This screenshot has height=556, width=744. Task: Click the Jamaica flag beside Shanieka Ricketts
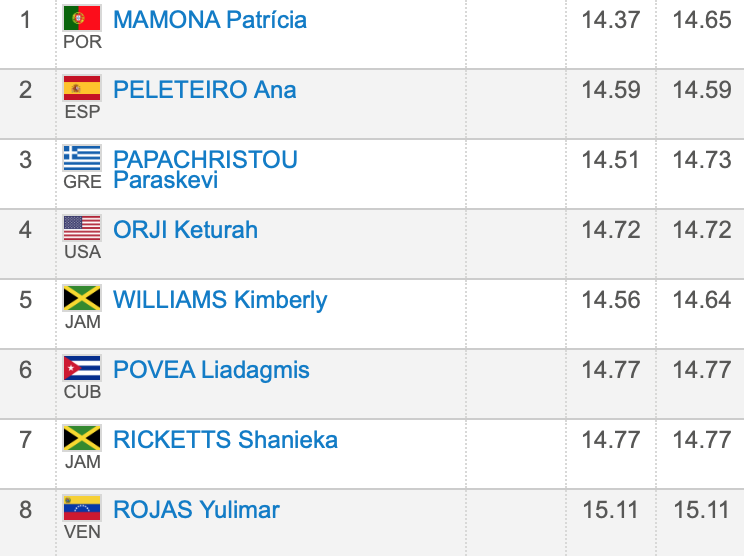click(x=82, y=438)
